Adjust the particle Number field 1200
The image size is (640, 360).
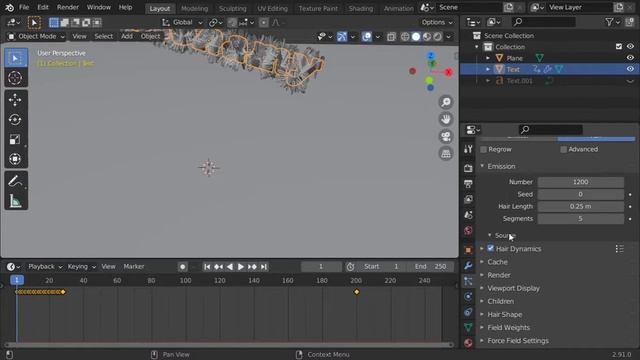(580, 182)
